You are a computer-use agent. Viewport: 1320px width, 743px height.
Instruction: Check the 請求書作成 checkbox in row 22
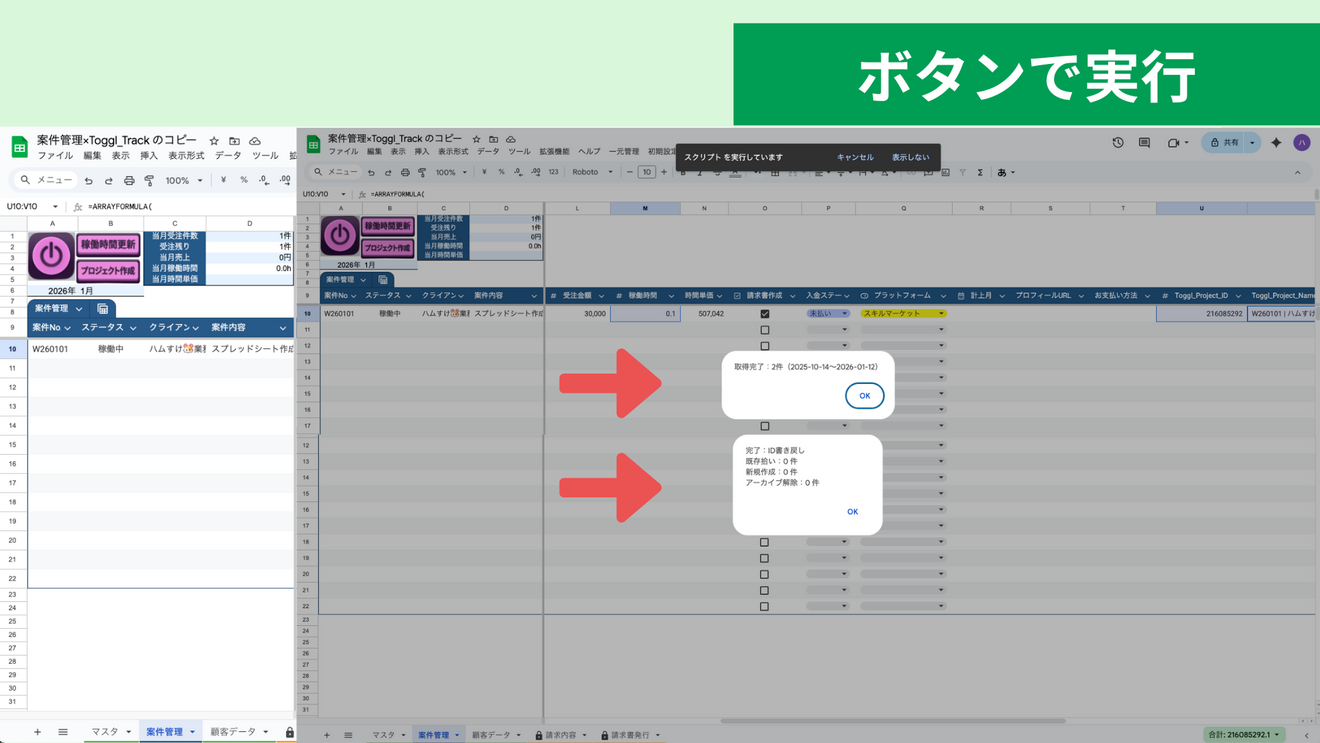click(765, 606)
